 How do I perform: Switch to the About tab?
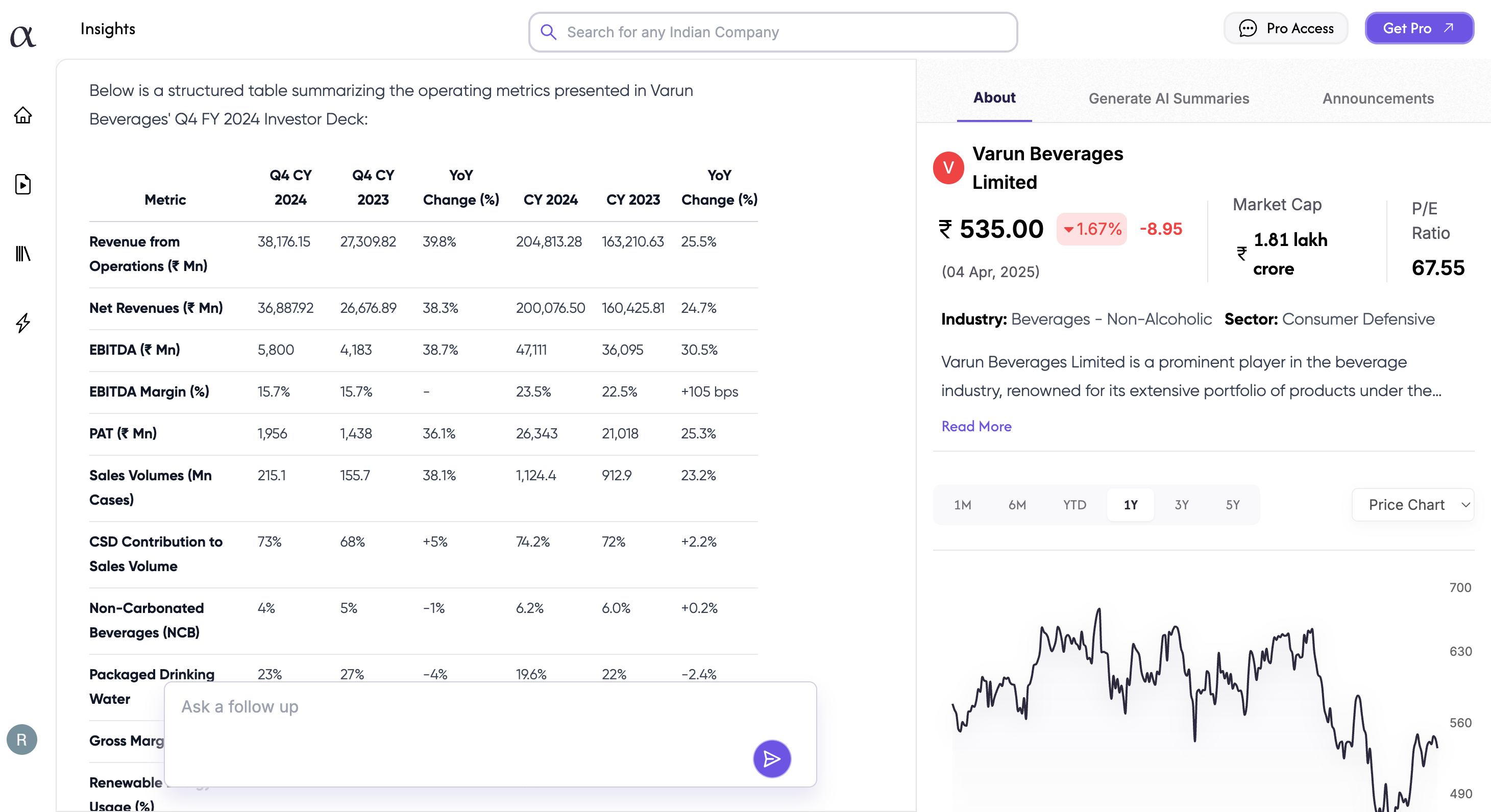pyautogui.click(x=994, y=98)
